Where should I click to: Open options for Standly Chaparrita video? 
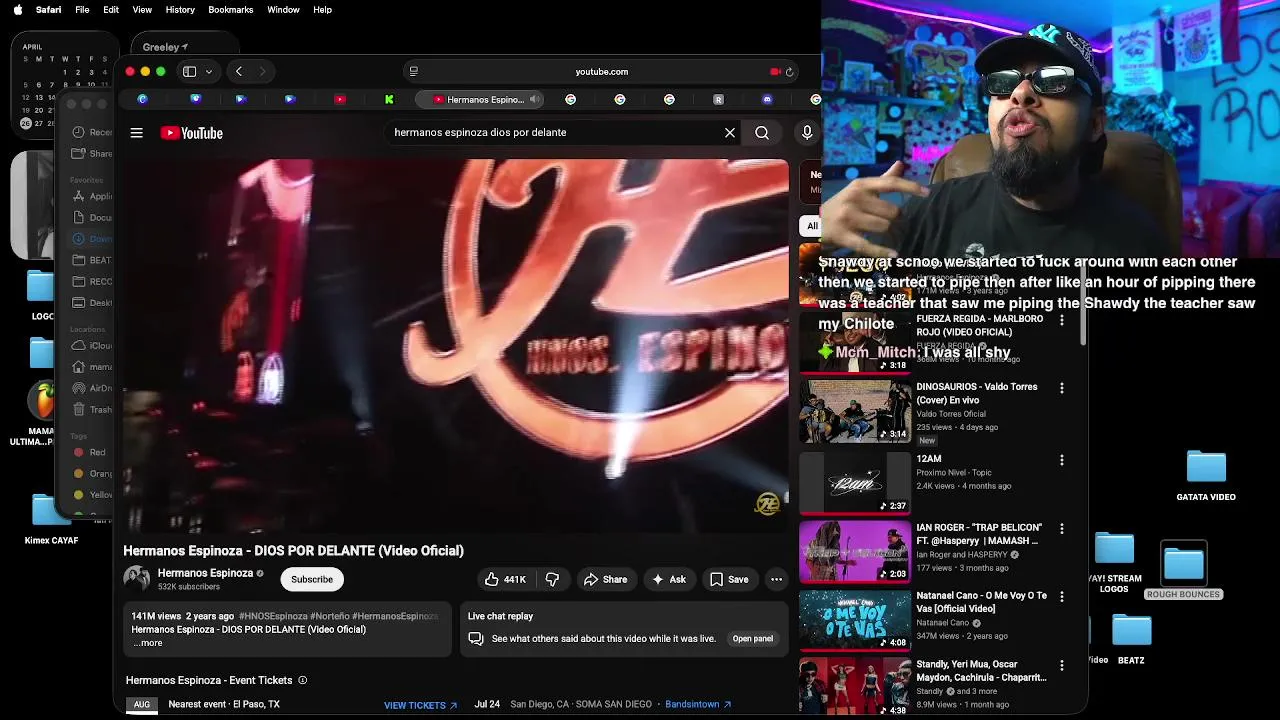tap(1062, 665)
